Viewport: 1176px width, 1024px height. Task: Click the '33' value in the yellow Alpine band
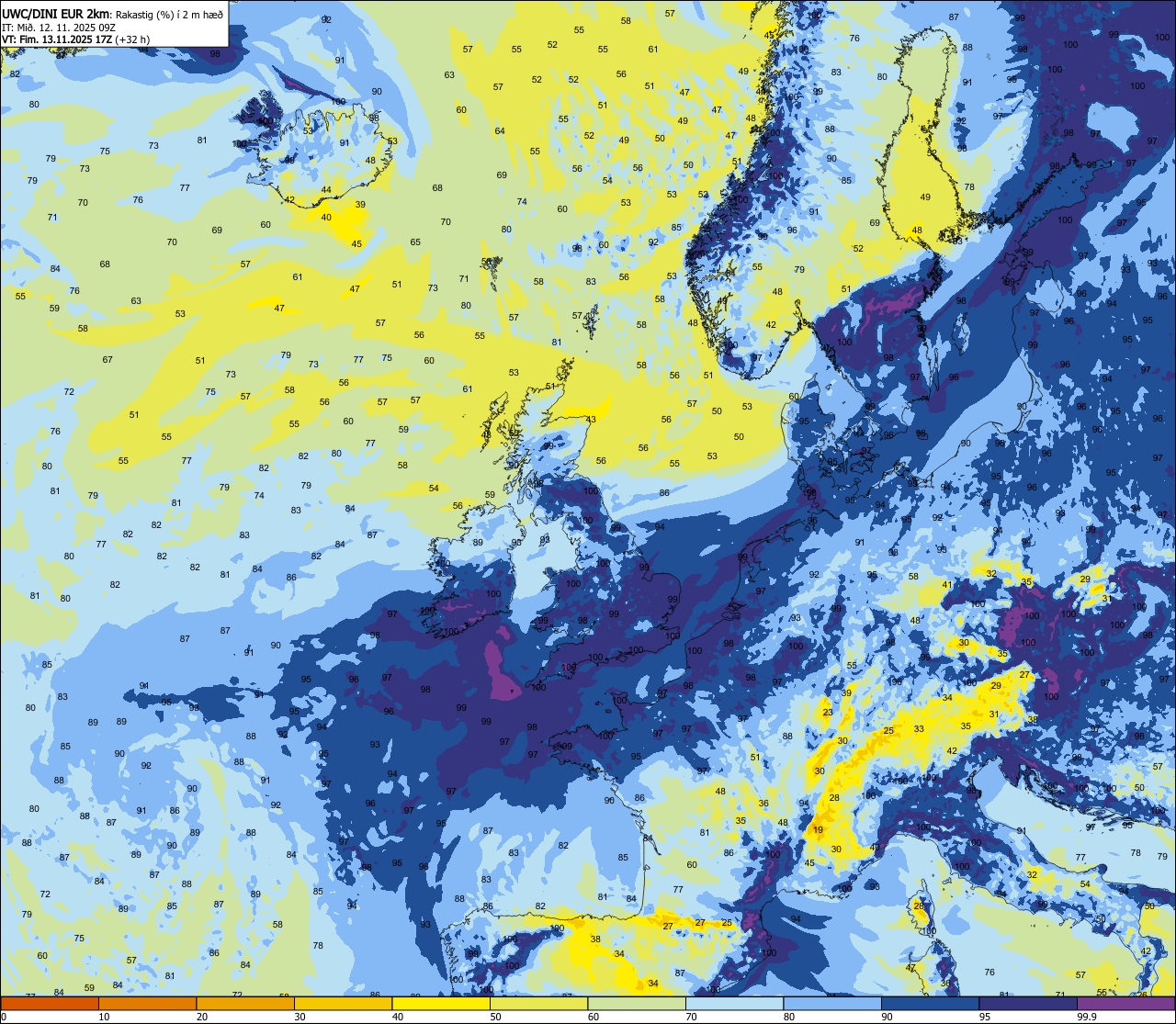pos(919,728)
